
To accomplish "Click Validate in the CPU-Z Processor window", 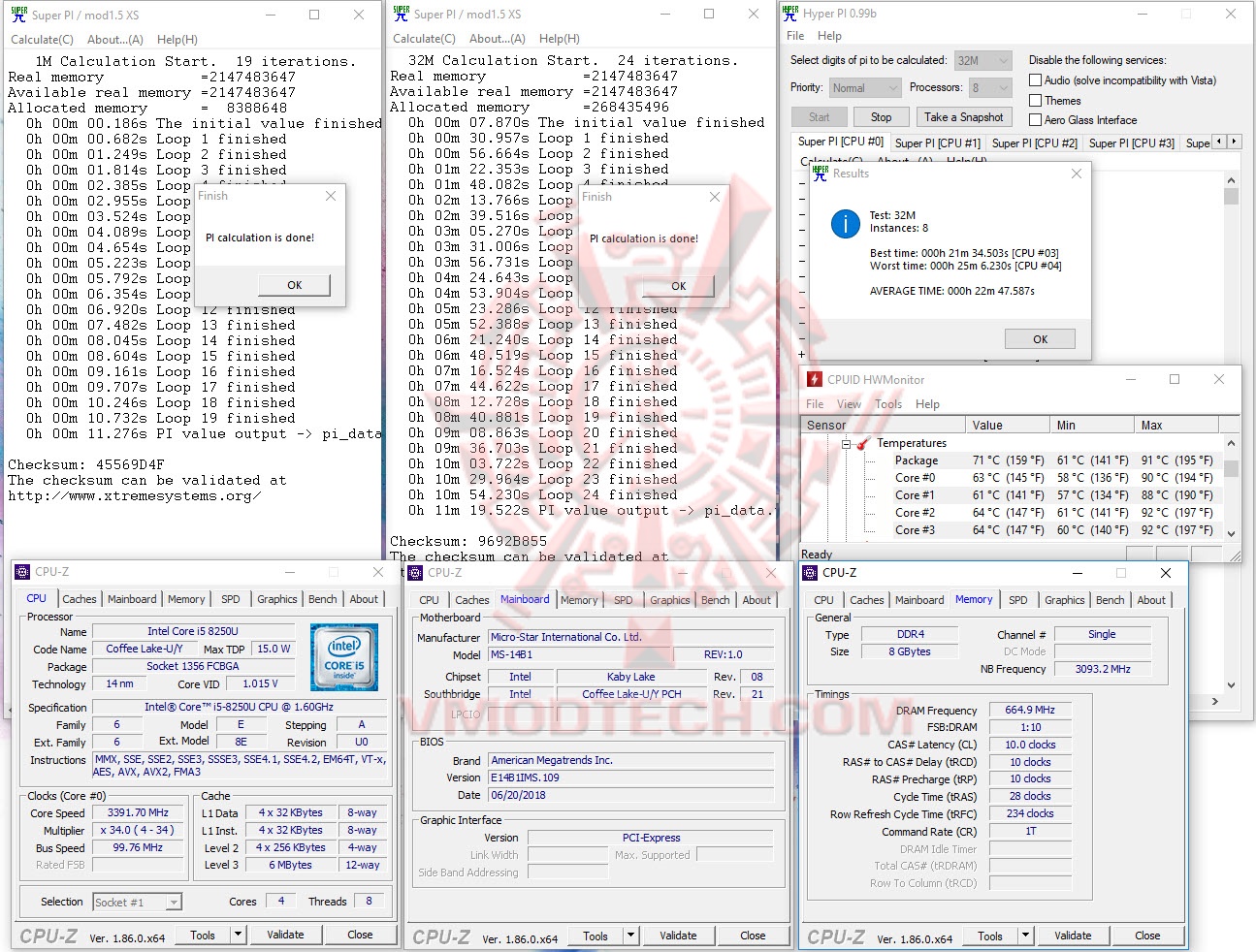I will [x=285, y=935].
